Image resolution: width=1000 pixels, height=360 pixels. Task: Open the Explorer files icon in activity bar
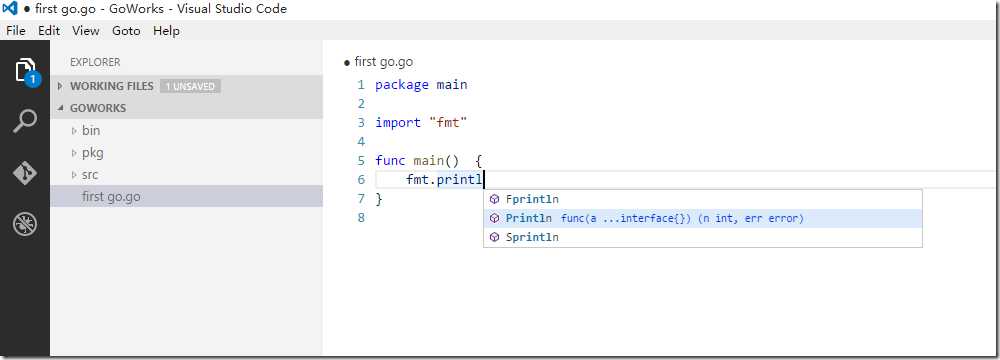(26, 71)
